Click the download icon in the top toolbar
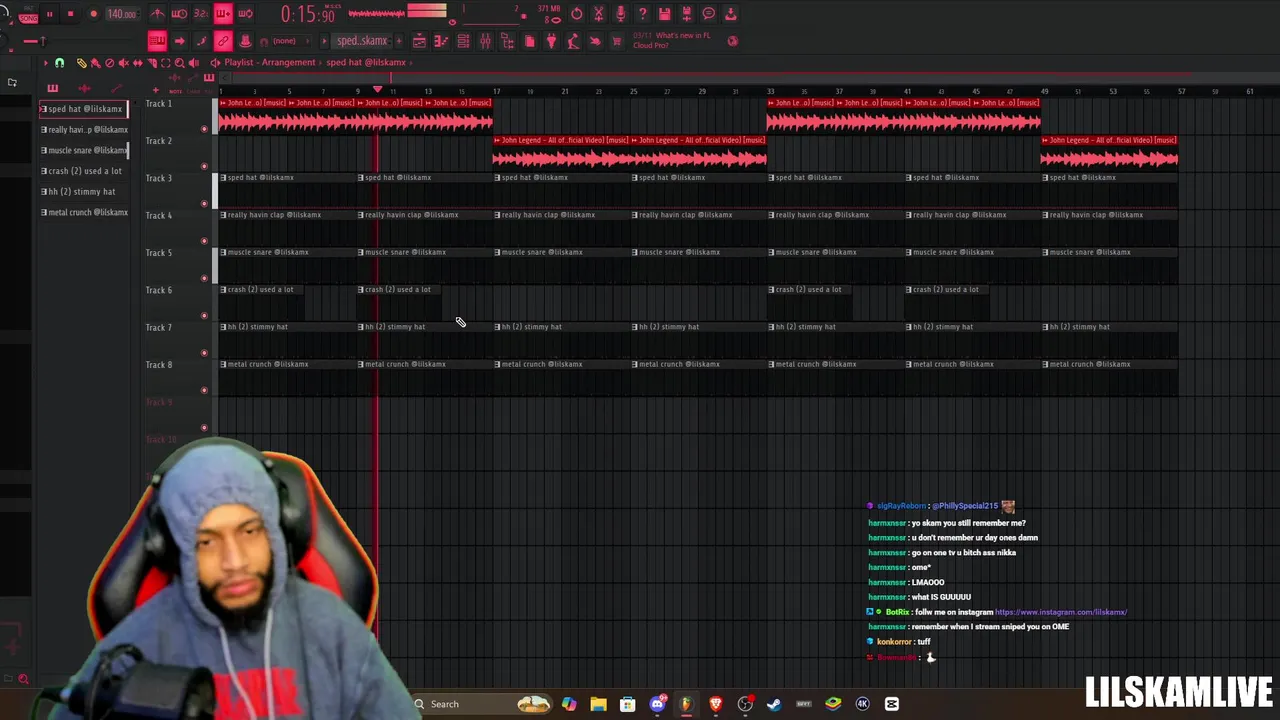The height and width of the screenshot is (720, 1280). pyautogui.click(x=731, y=14)
